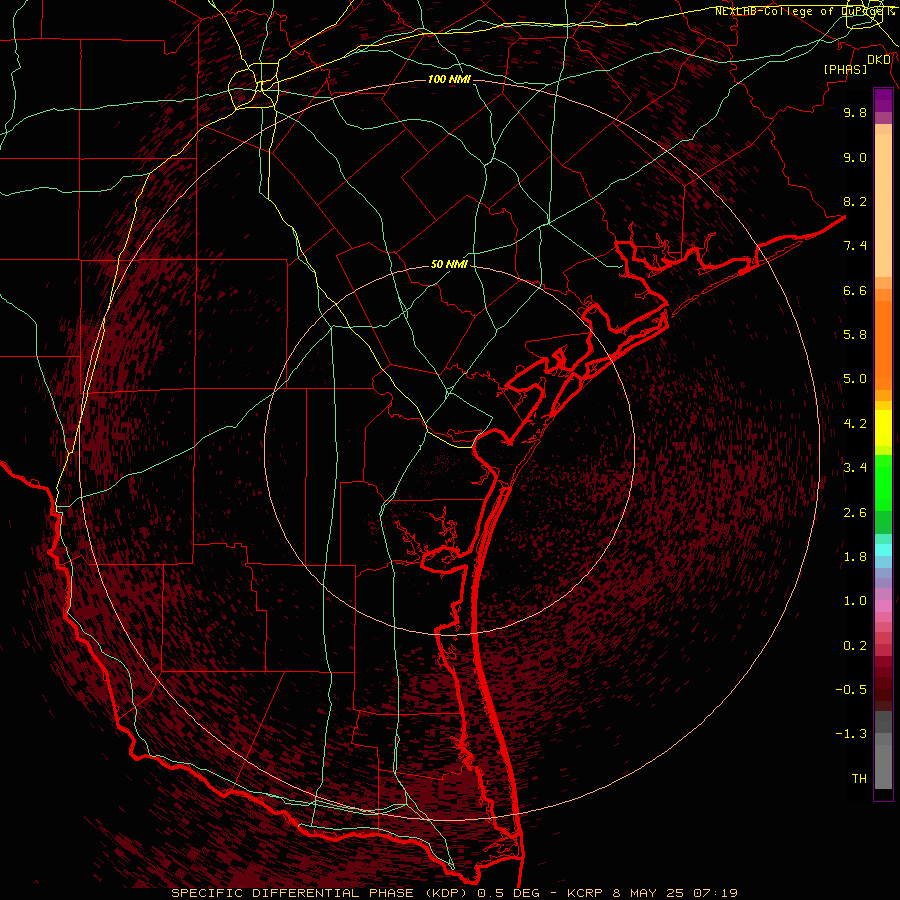900x900 pixels.
Task: Pick the peach colorbar segment near 8.2
Action: coord(883,205)
